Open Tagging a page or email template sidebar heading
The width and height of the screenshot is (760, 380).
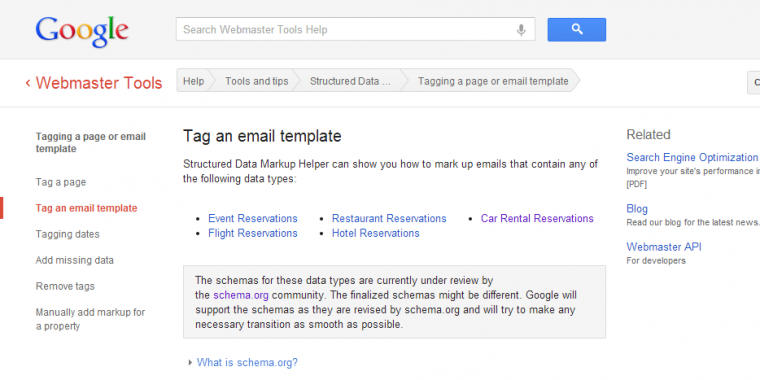[91, 142]
